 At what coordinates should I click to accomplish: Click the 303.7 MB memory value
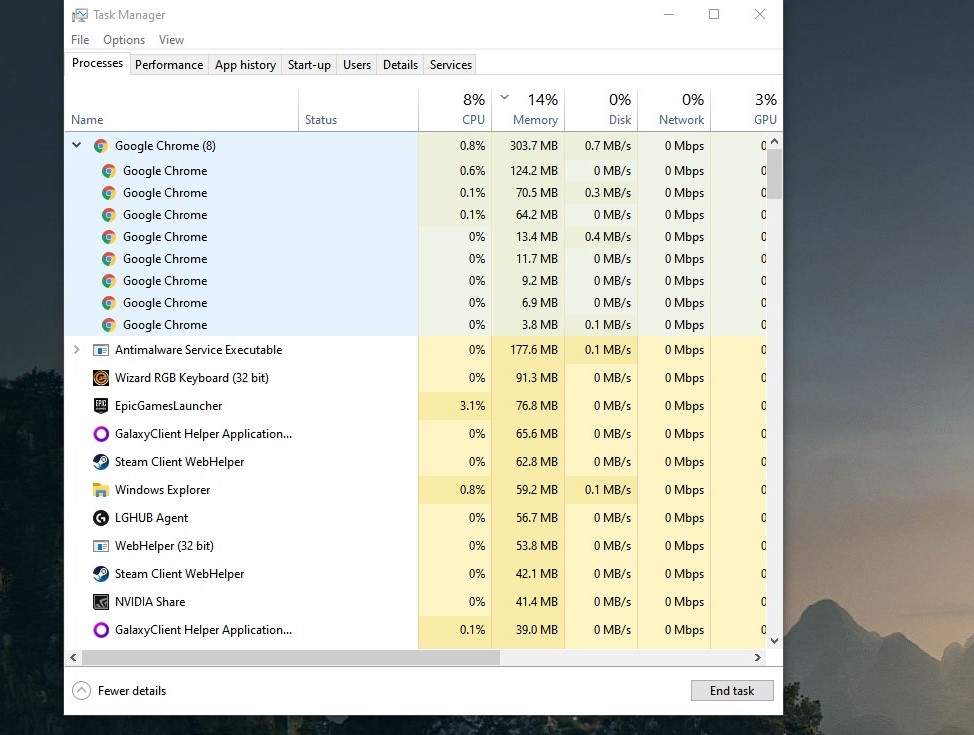534,146
